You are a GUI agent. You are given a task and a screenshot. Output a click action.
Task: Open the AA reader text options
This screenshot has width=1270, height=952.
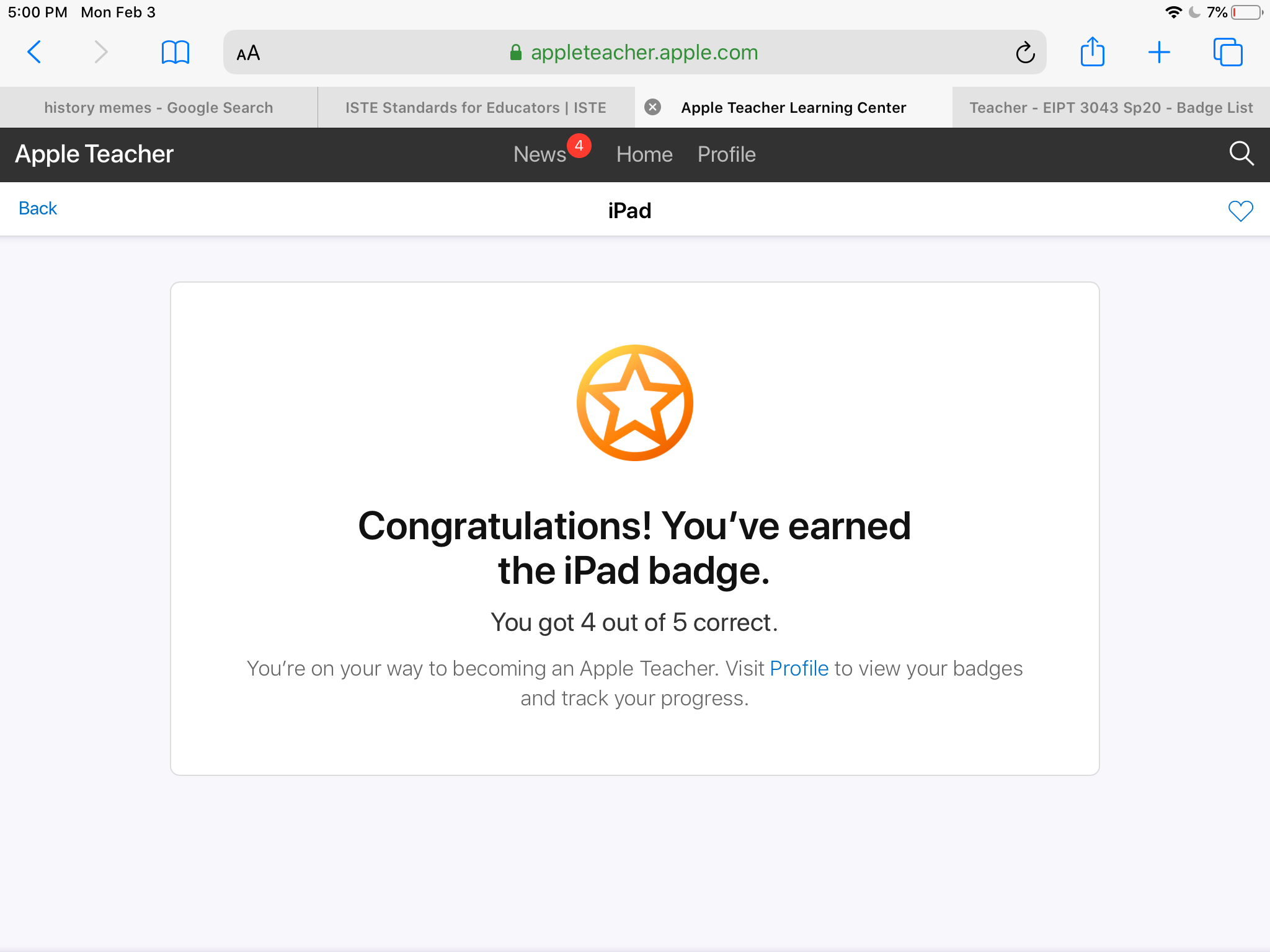[x=248, y=53]
